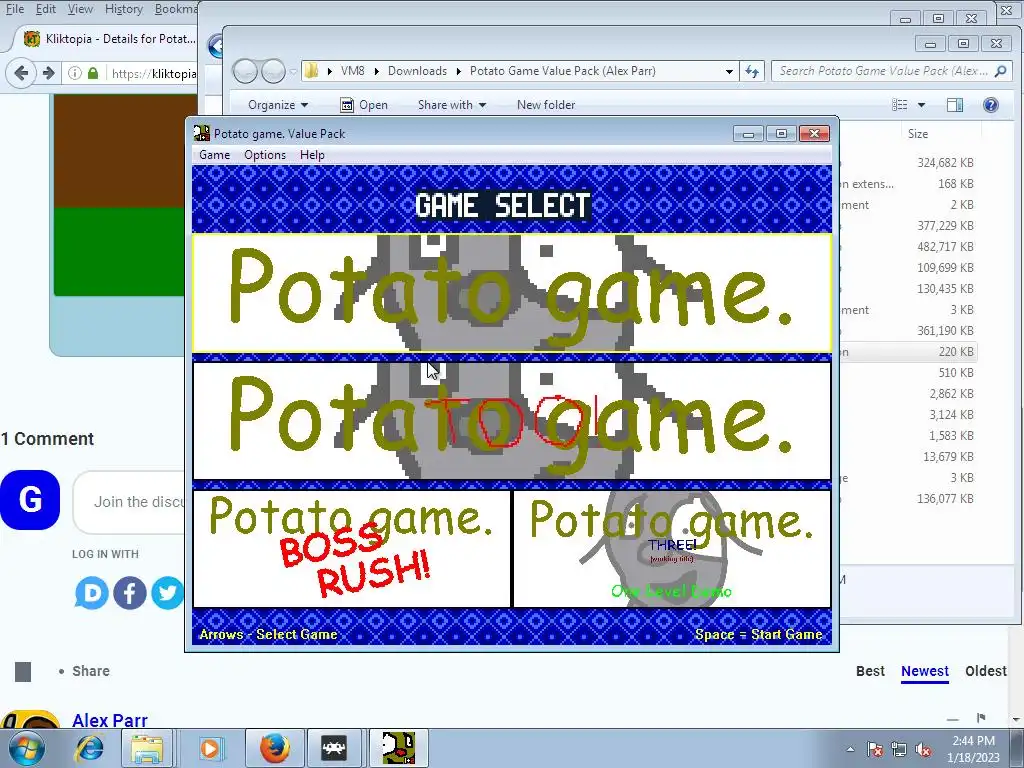Select the Potato game Boss Rush tile
Screen dimensions: 1024x768
tap(351, 549)
